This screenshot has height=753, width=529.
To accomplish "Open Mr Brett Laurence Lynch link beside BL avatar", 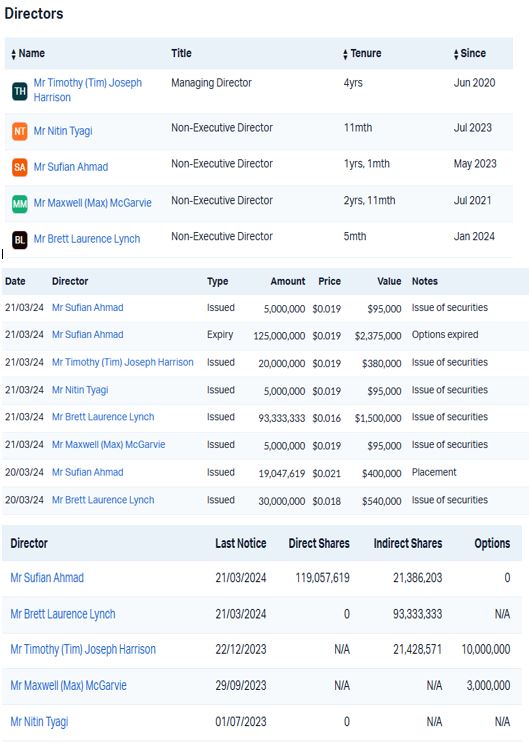I will point(87,239).
